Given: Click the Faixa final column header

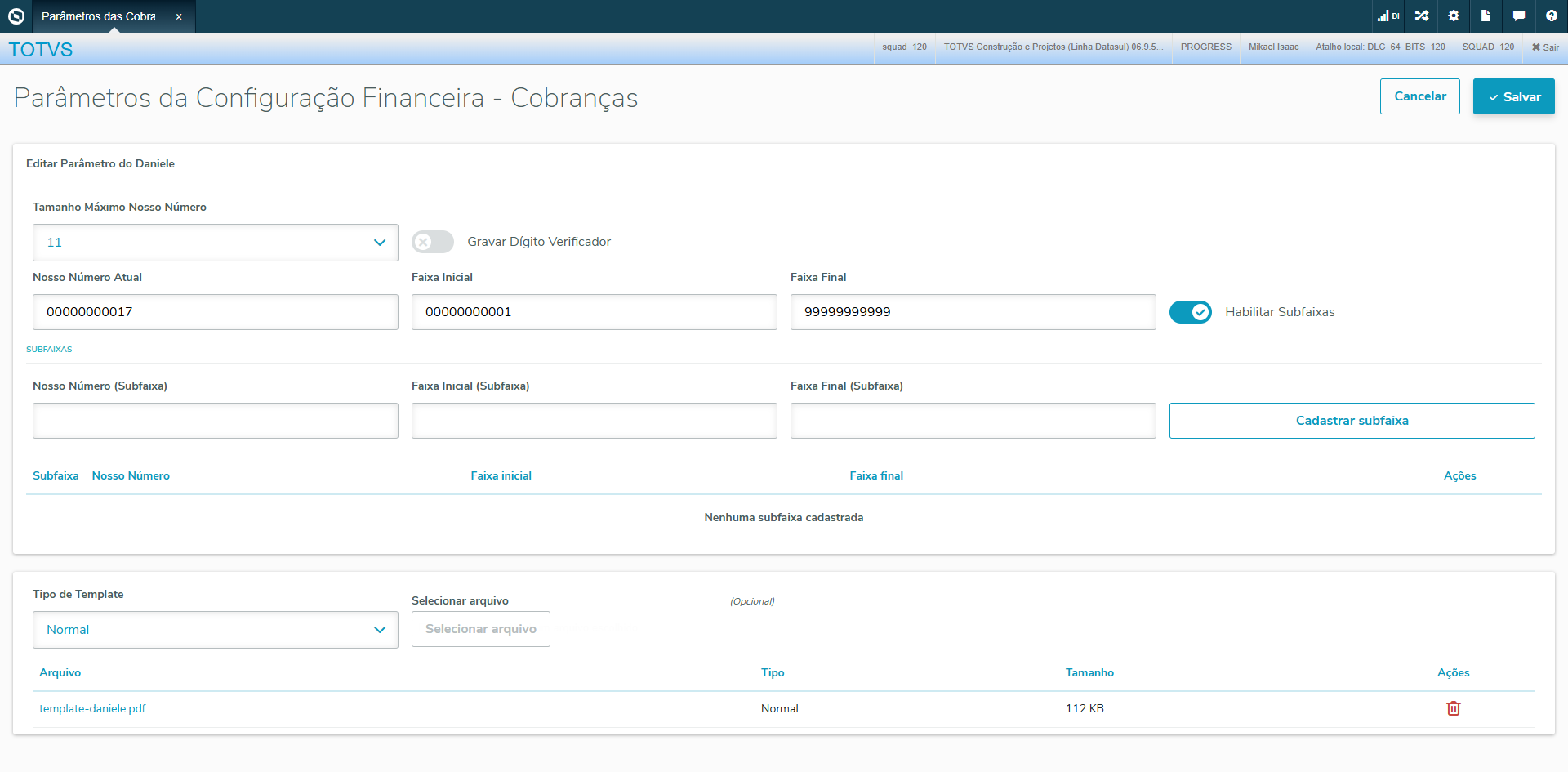Looking at the screenshot, I should click(x=876, y=475).
